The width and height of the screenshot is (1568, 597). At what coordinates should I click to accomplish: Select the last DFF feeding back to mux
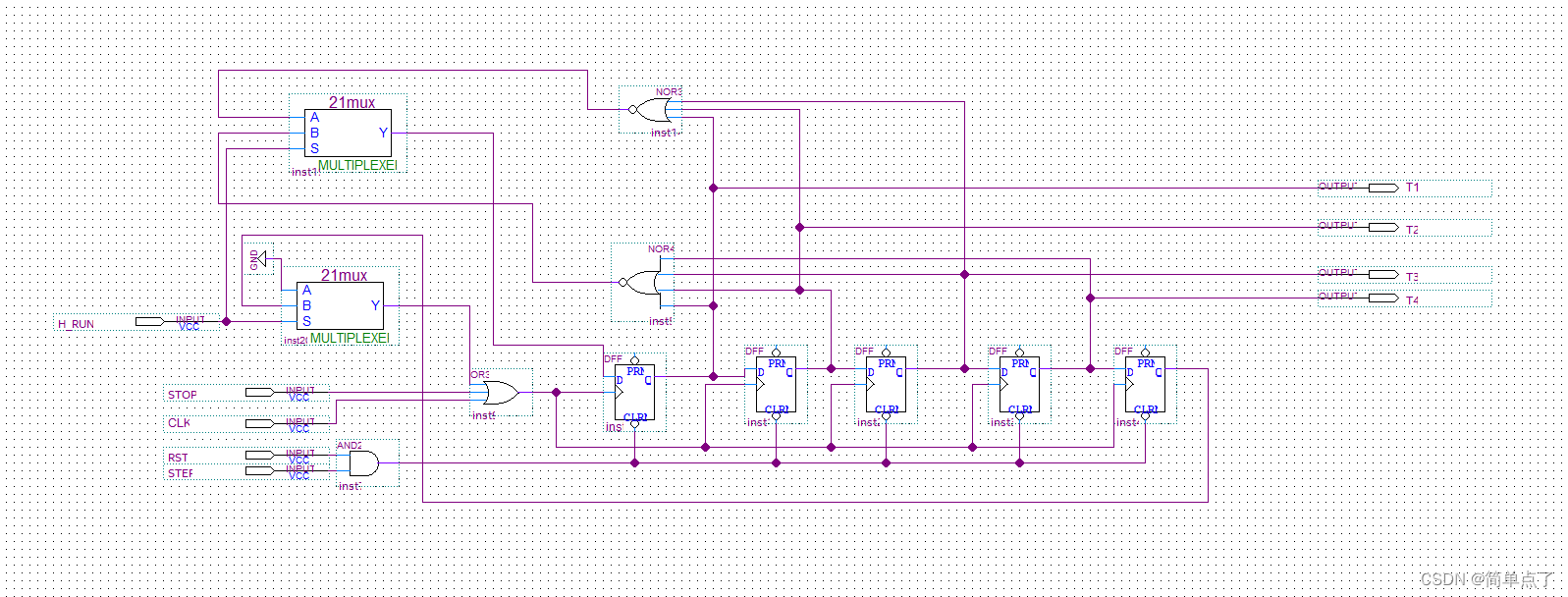point(1145,385)
